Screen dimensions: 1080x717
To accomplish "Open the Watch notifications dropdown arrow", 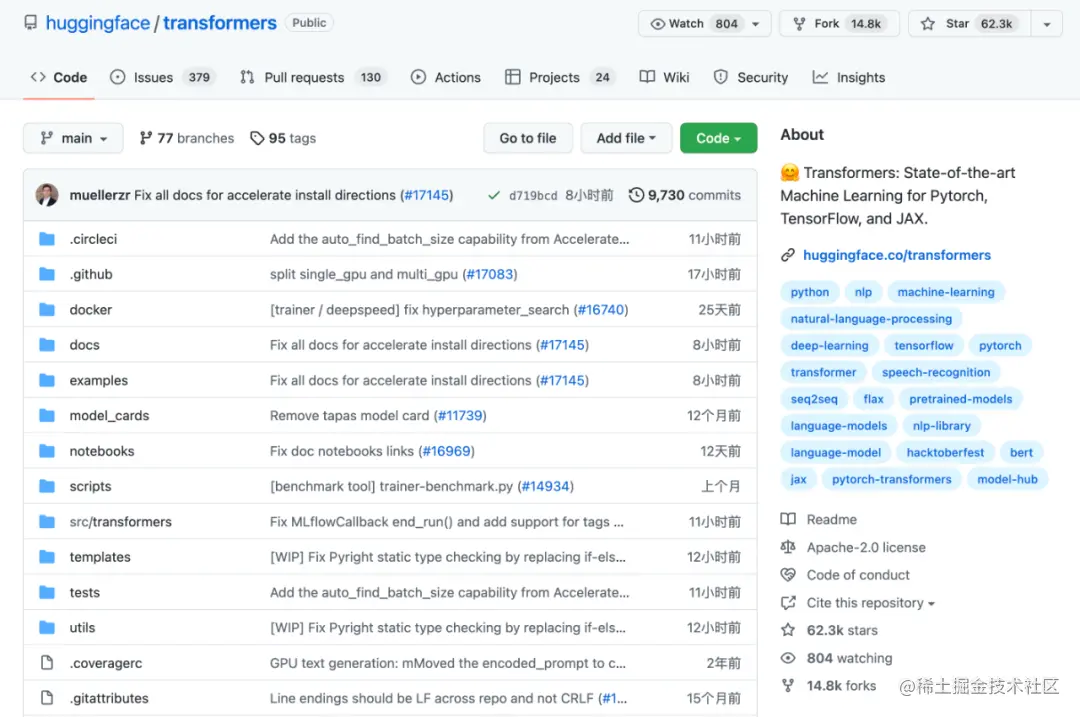I will tap(756, 24).
